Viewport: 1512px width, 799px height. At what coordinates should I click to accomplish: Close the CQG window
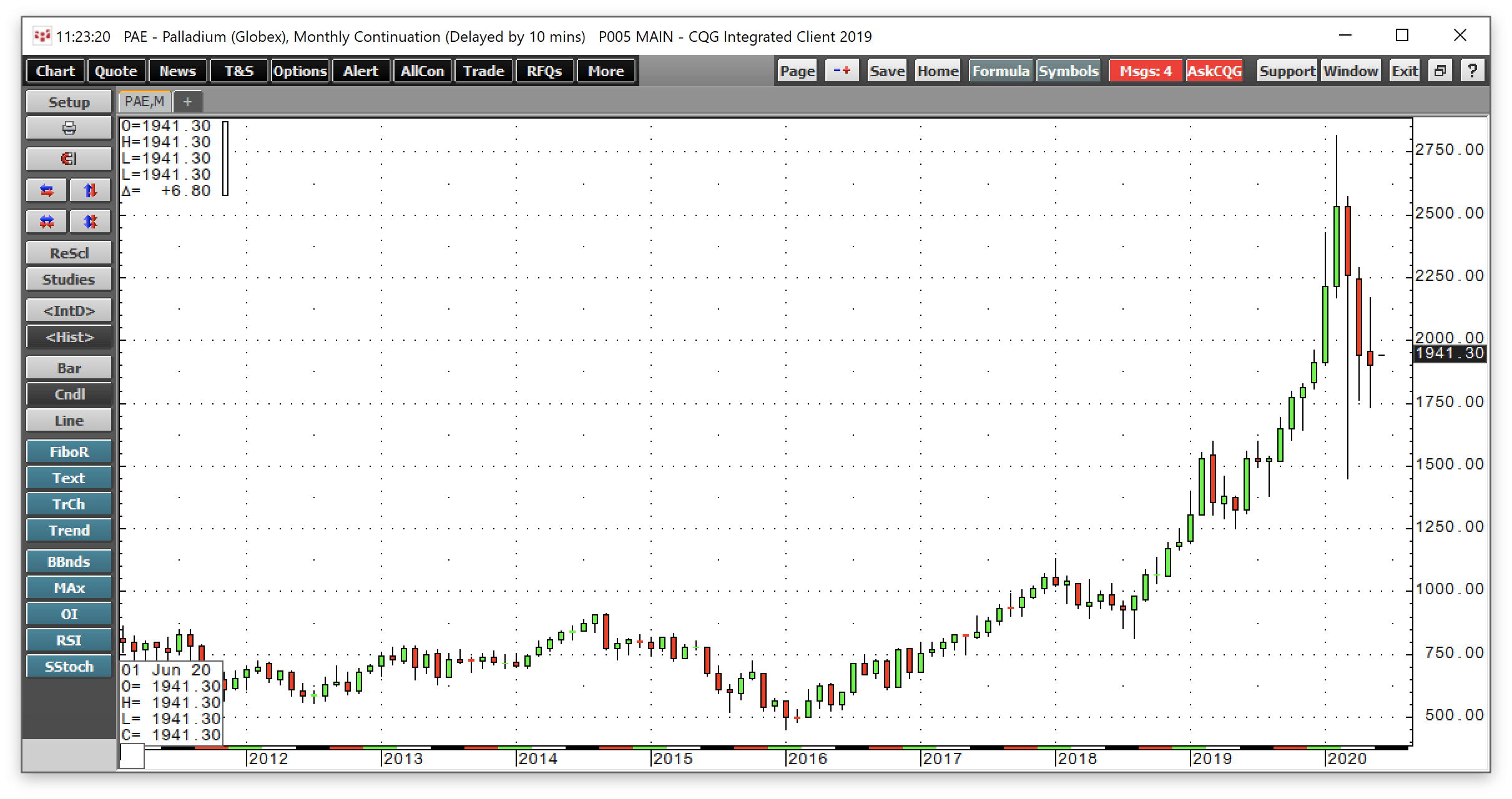pyautogui.click(x=1460, y=36)
